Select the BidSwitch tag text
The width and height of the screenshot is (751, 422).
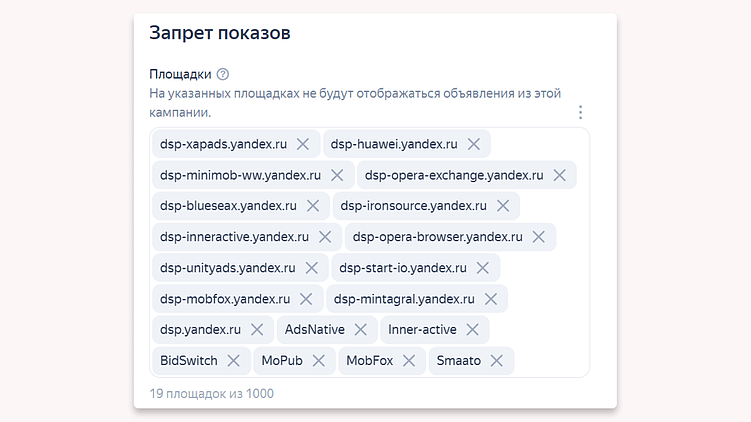pos(189,361)
